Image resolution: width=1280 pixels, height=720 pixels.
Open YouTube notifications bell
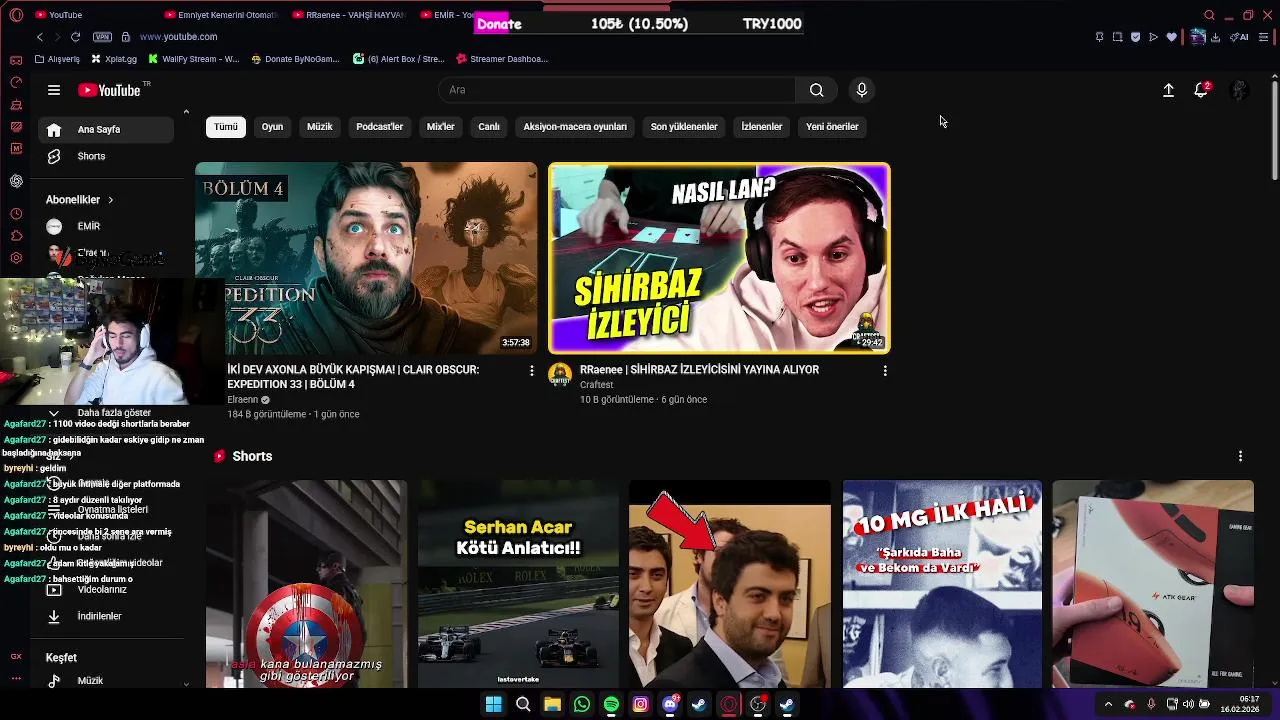click(x=1201, y=90)
